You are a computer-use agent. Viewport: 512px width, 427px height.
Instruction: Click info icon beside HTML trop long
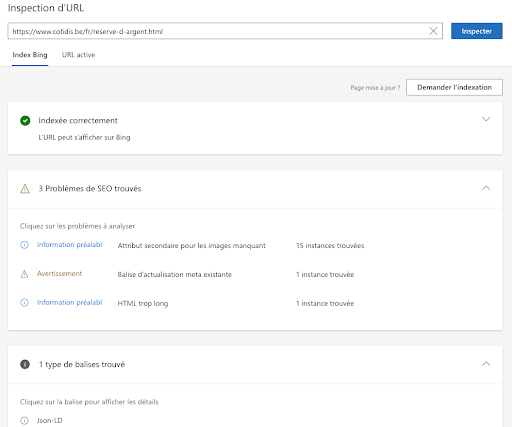click(x=24, y=302)
